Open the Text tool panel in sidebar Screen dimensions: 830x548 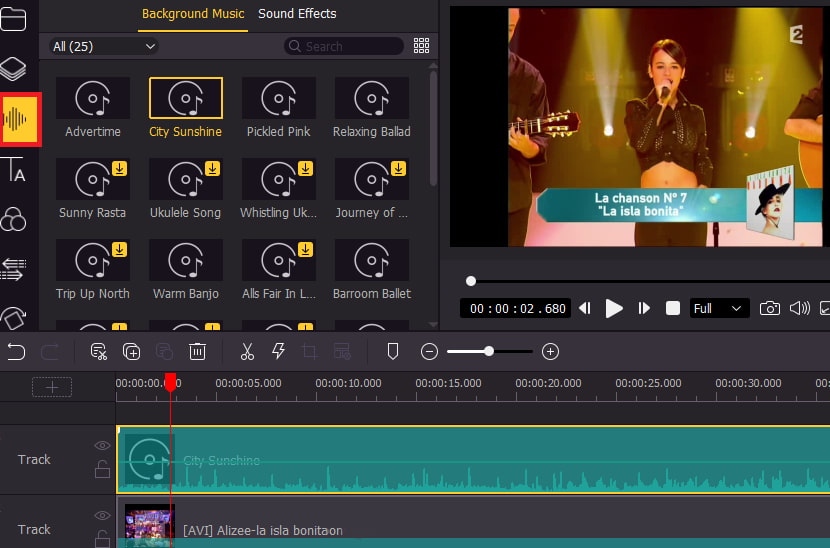pos(13,169)
